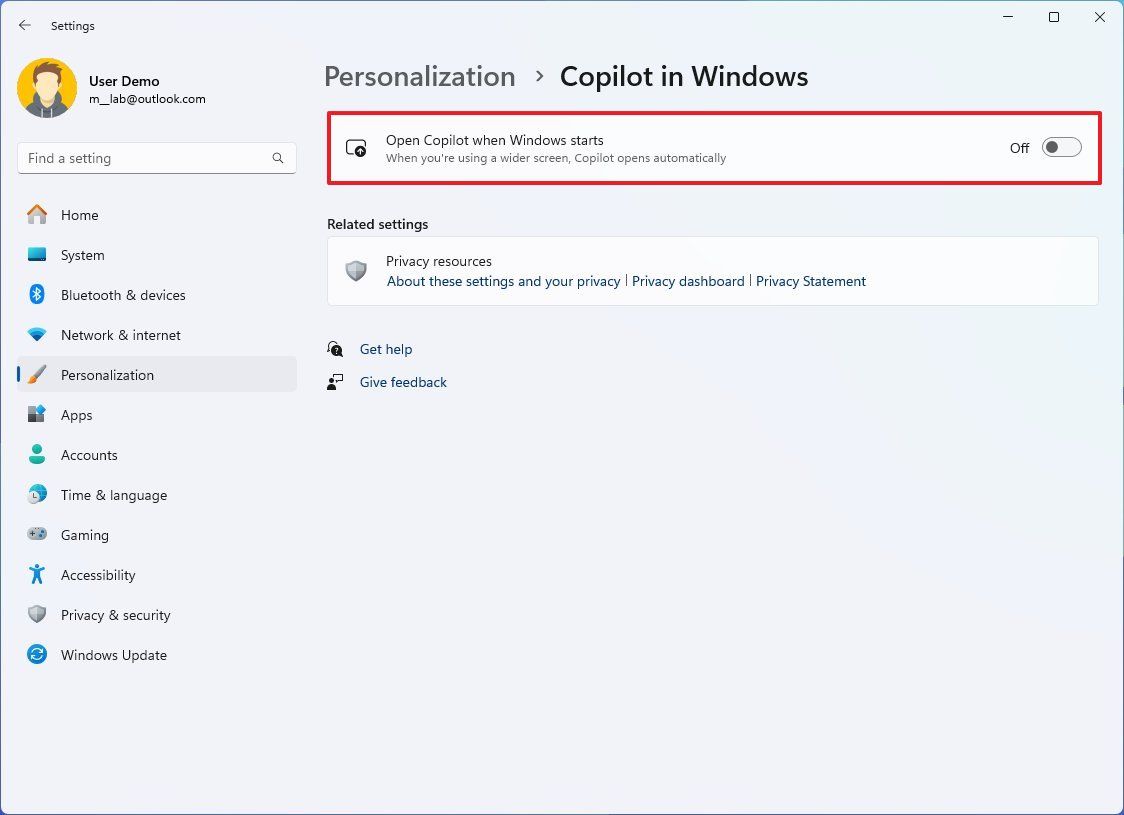Open Gaming settings from sidebar

point(85,535)
